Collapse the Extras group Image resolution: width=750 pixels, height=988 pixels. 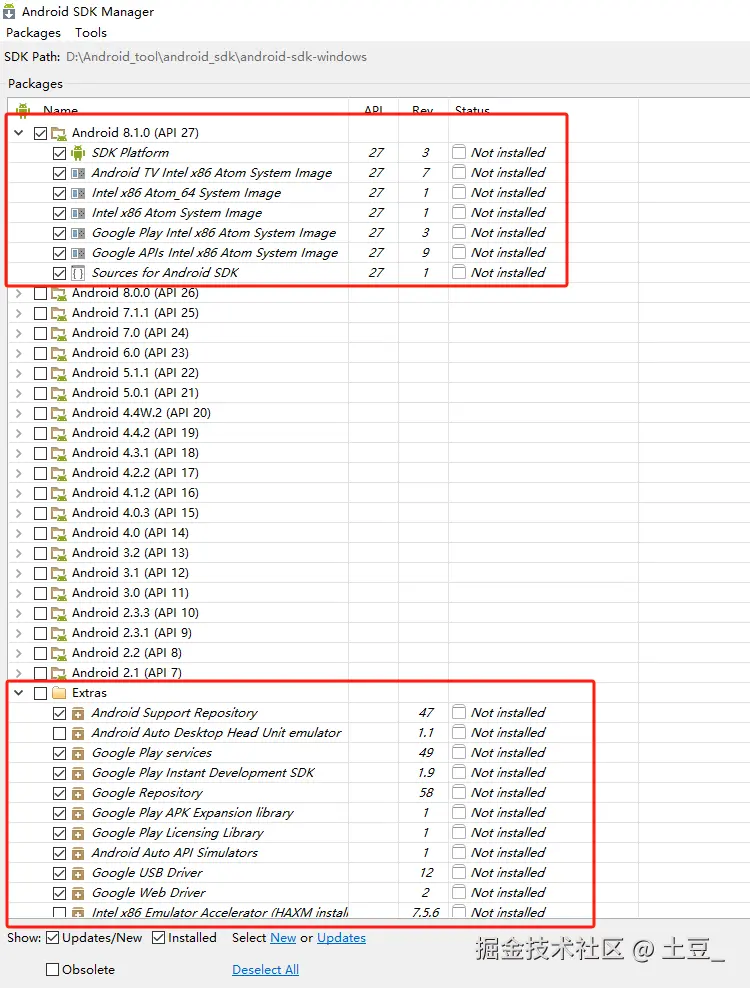coord(19,692)
